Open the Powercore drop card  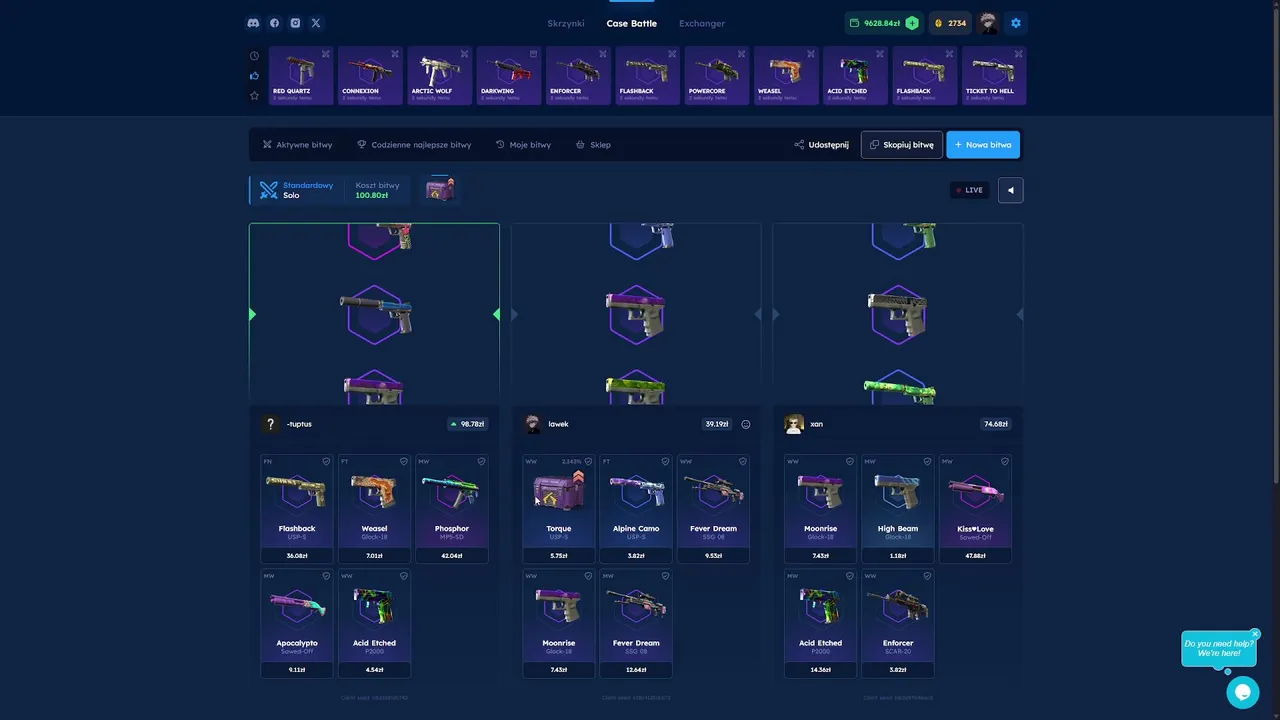tap(717, 76)
